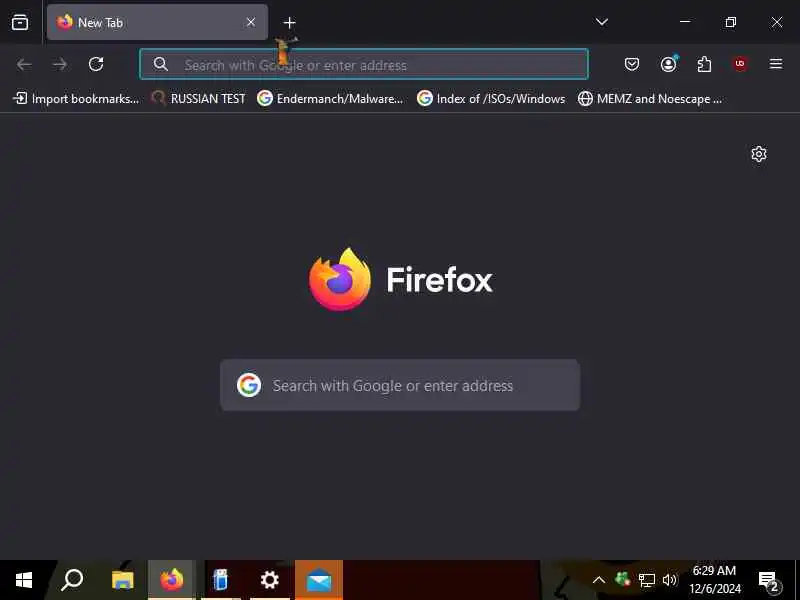Viewport: 800px width, 600px height.
Task: Open the Index of /ISOs/Windows bookmark
Action: click(x=491, y=98)
